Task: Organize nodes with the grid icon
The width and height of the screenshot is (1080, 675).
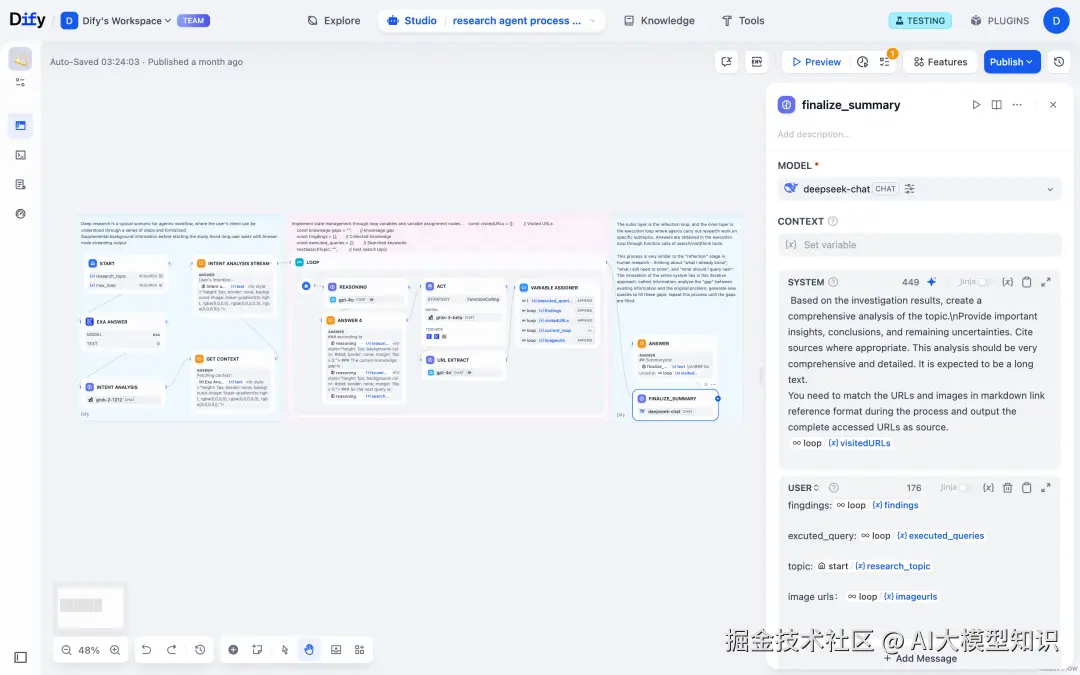Action: pos(360,650)
